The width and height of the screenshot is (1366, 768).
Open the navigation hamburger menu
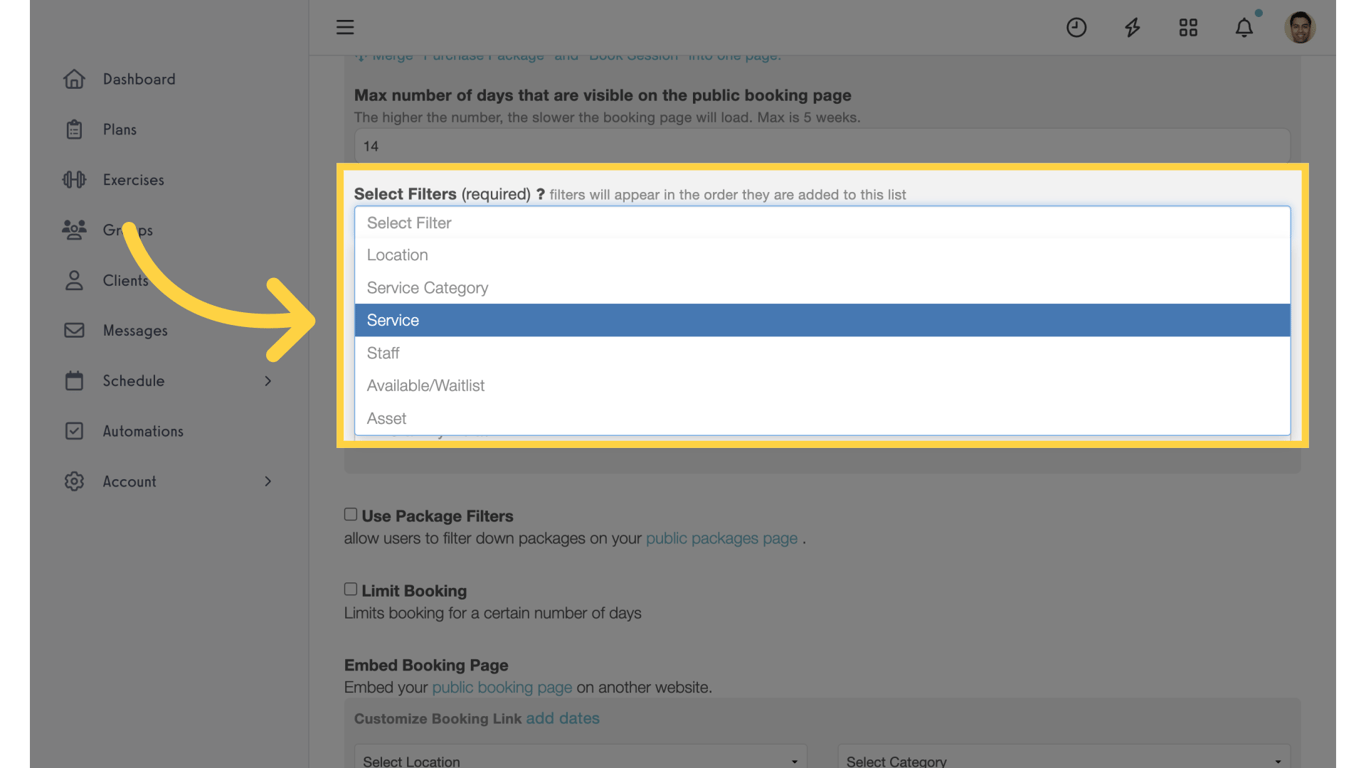345,27
